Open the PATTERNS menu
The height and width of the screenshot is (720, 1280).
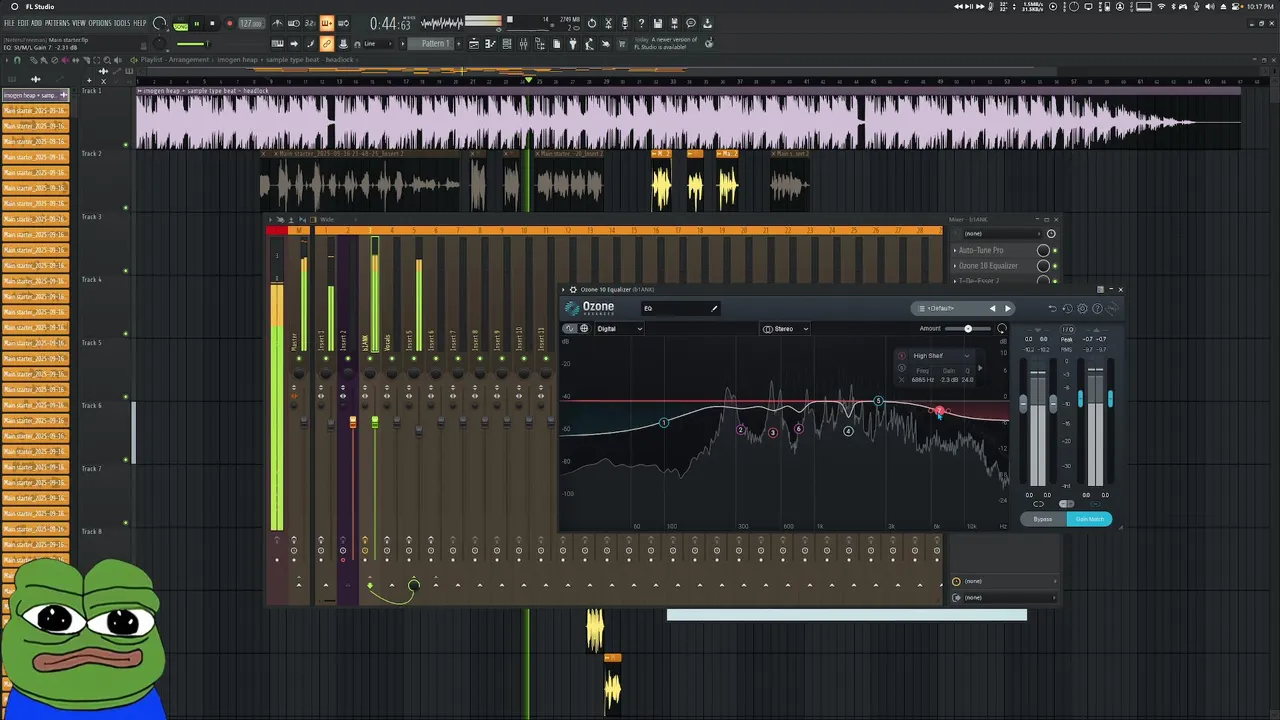pos(57,23)
